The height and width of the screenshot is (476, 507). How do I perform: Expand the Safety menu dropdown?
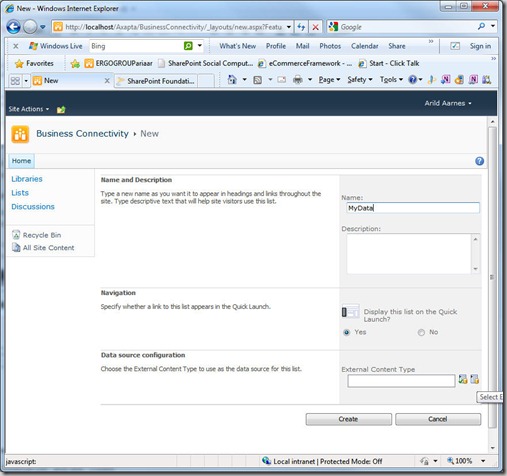point(360,80)
